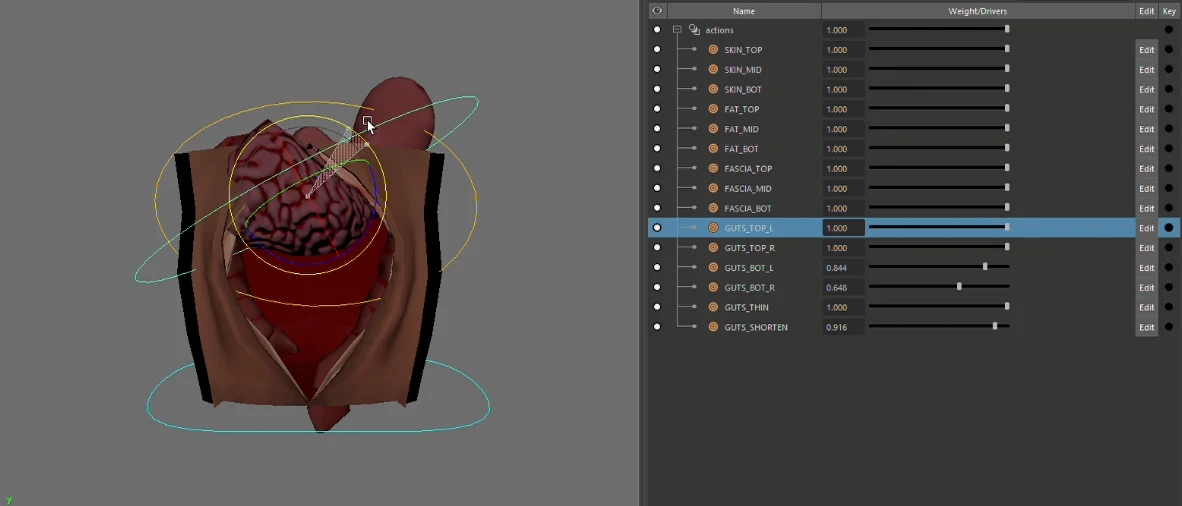1182x506 pixels.
Task: Click Edit button for SKIN_TOP
Action: click(1147, 50)
